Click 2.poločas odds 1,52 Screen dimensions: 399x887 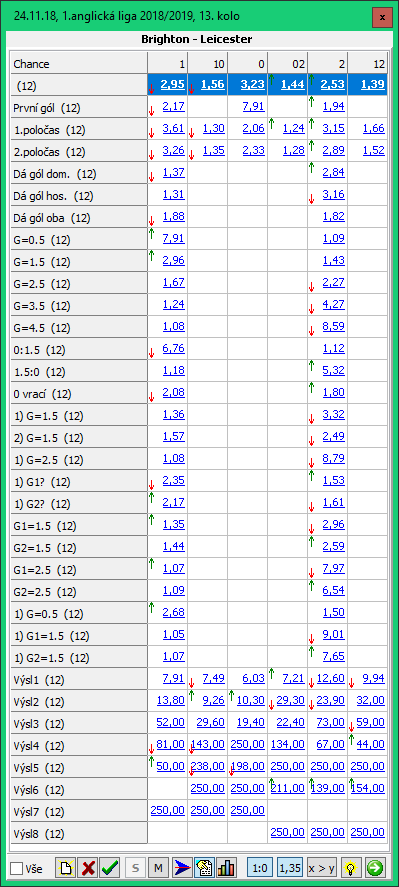point(374,150)
